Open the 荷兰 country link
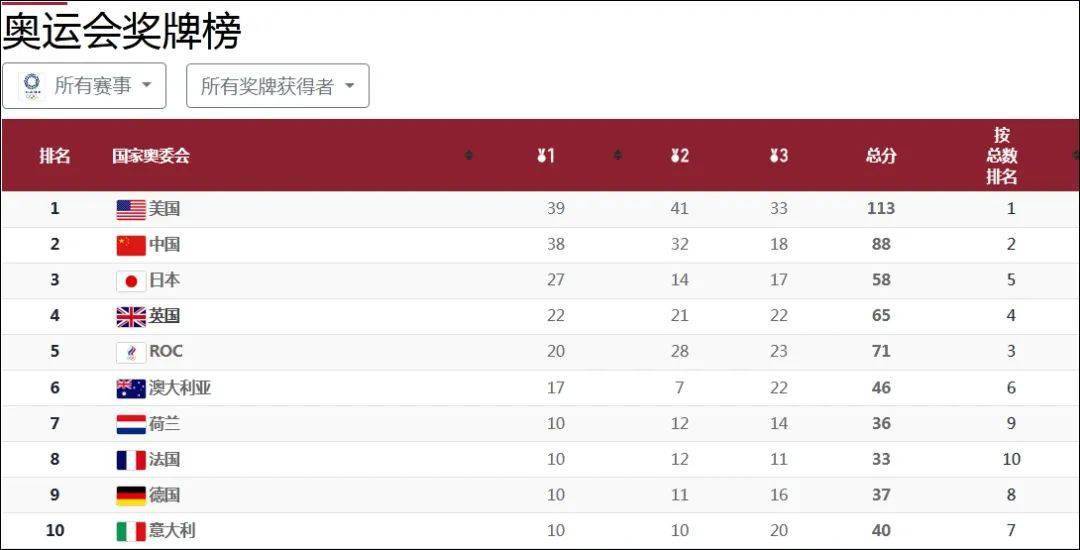1080x550 pixels. [x=165, y=423]
